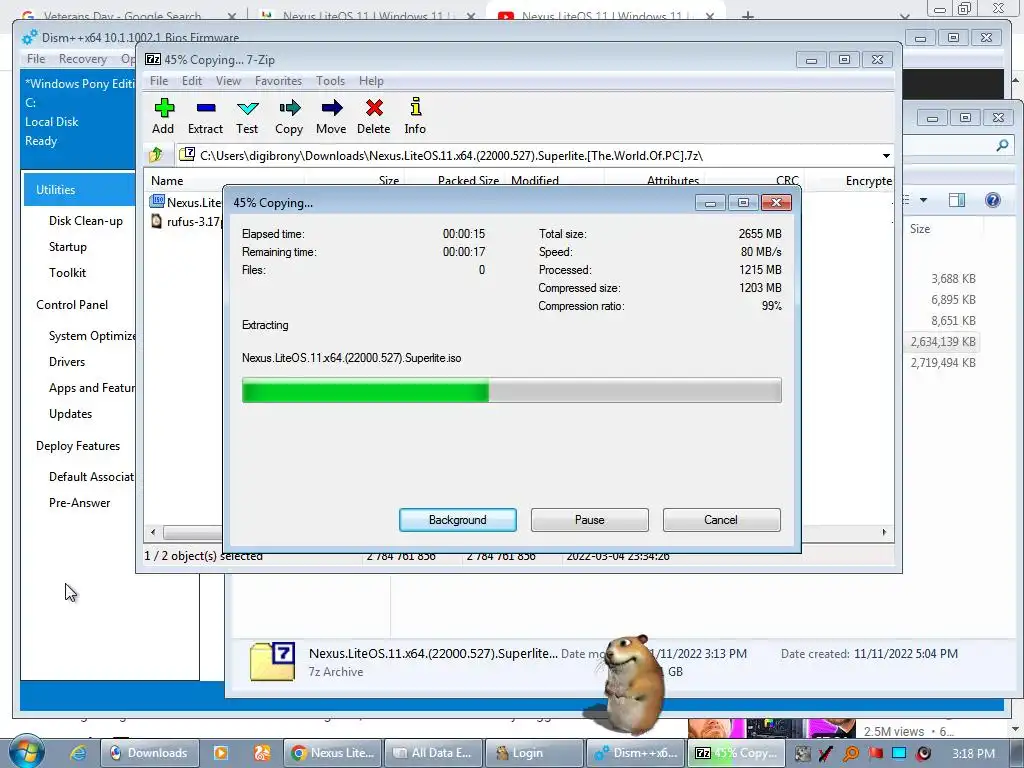Open the File menu in Dism++

click(x=36, y=59)
